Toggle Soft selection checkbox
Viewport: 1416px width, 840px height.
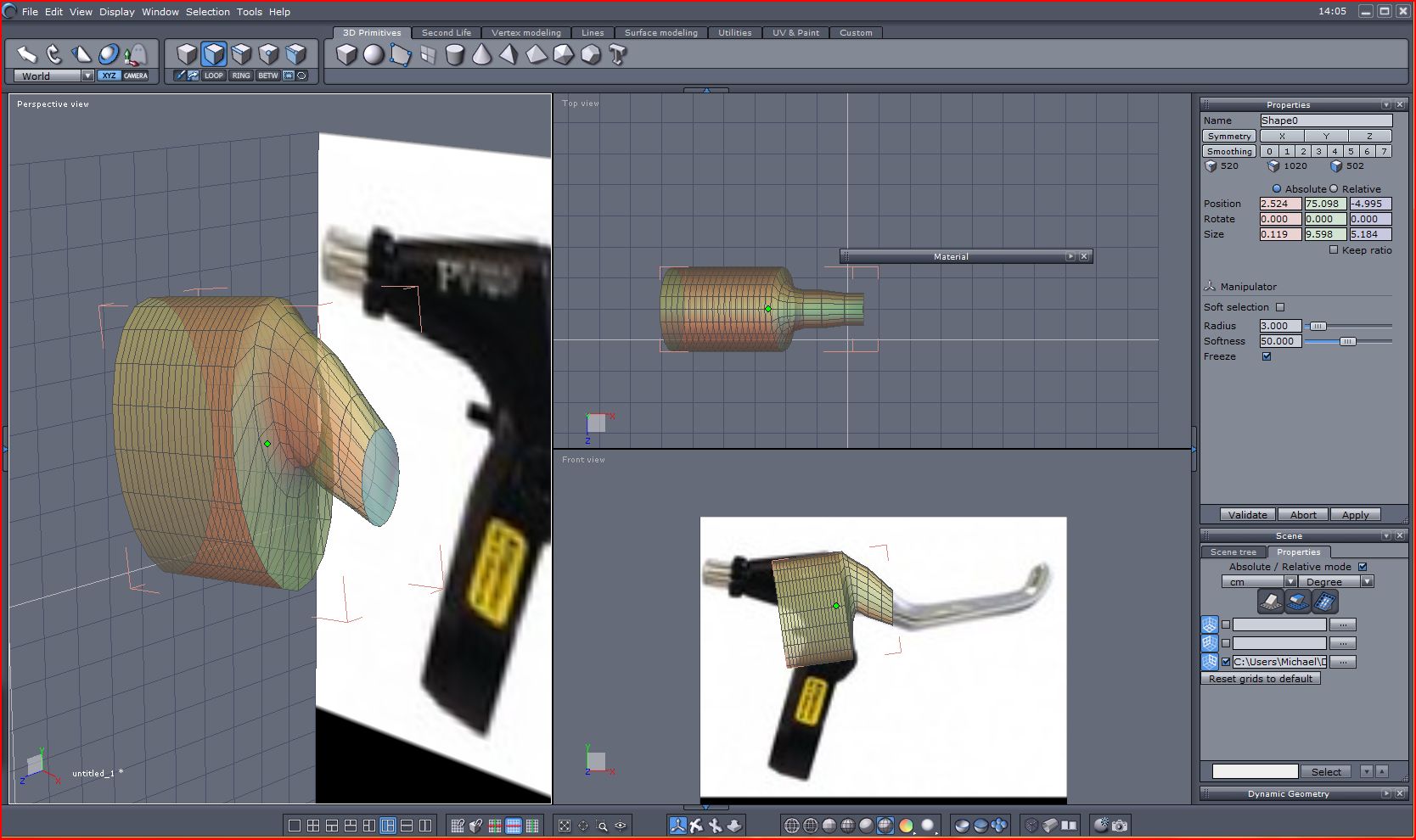tap(1280, 307)
